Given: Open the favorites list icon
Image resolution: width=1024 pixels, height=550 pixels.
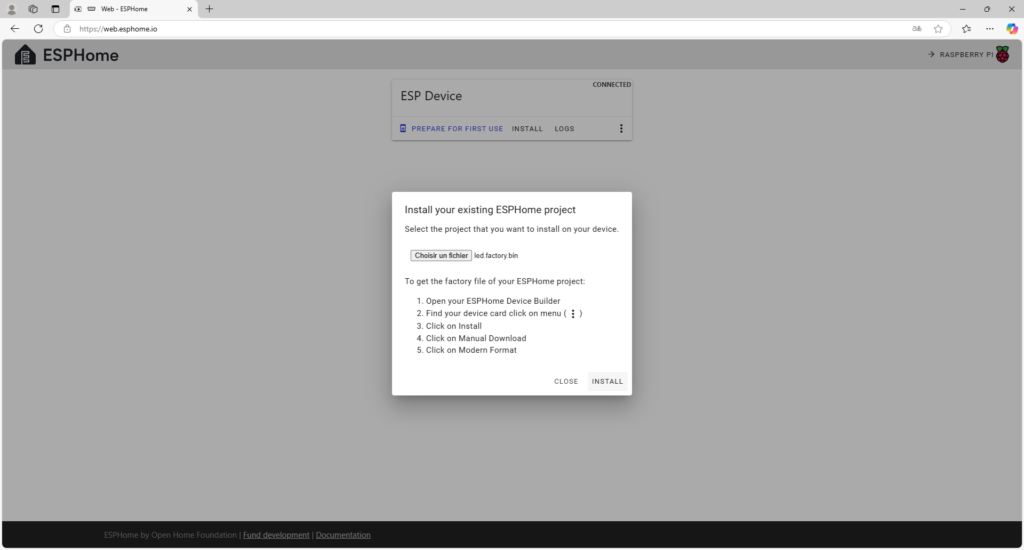Looking at the screenshot, I should [967, 29].
